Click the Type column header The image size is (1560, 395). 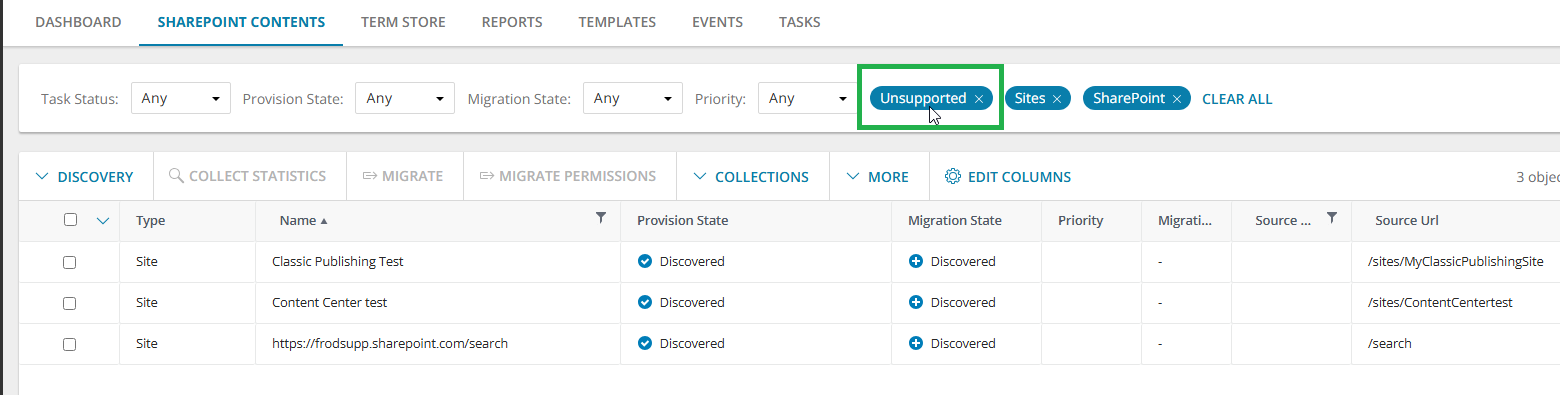[151, 221]
